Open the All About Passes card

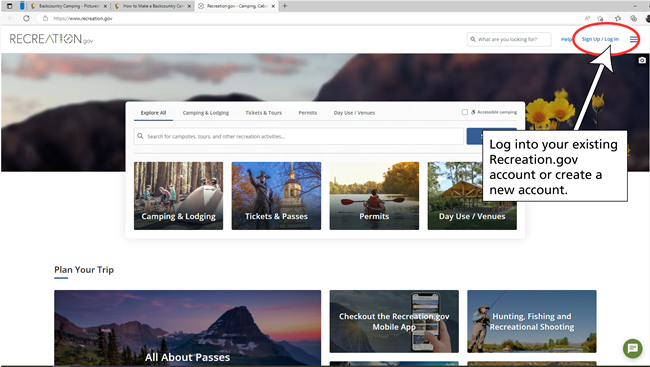tap(187, 328)
